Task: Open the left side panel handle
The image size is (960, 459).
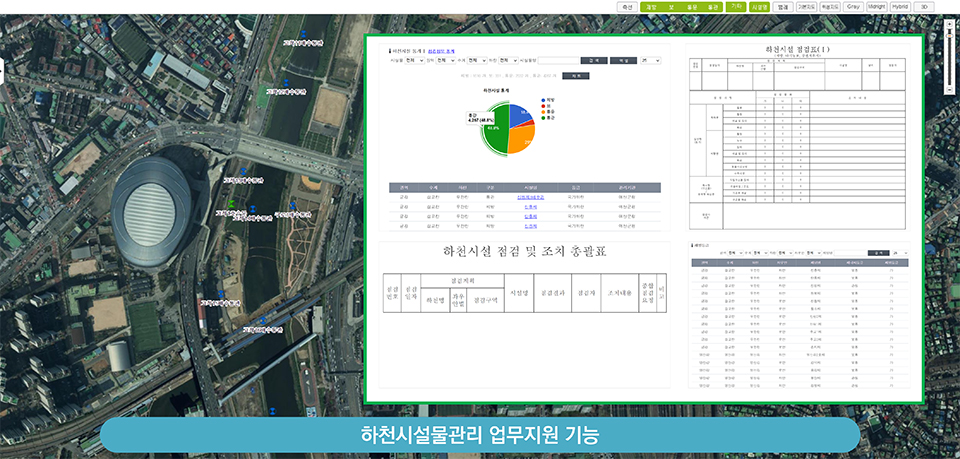Action: 3,70
